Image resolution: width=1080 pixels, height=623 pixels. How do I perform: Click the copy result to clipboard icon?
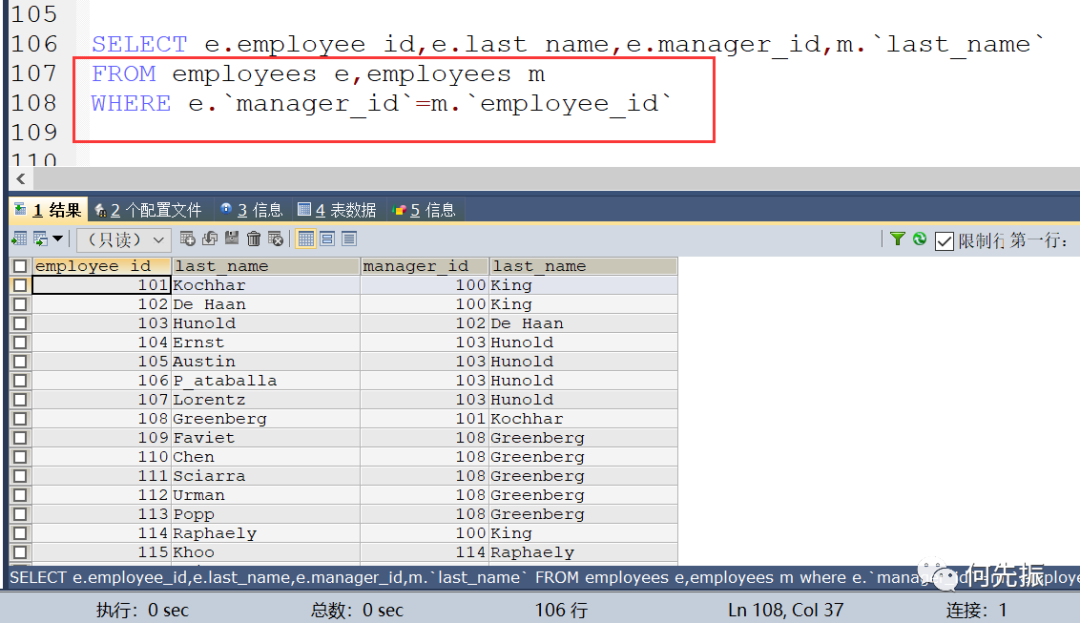41,239
